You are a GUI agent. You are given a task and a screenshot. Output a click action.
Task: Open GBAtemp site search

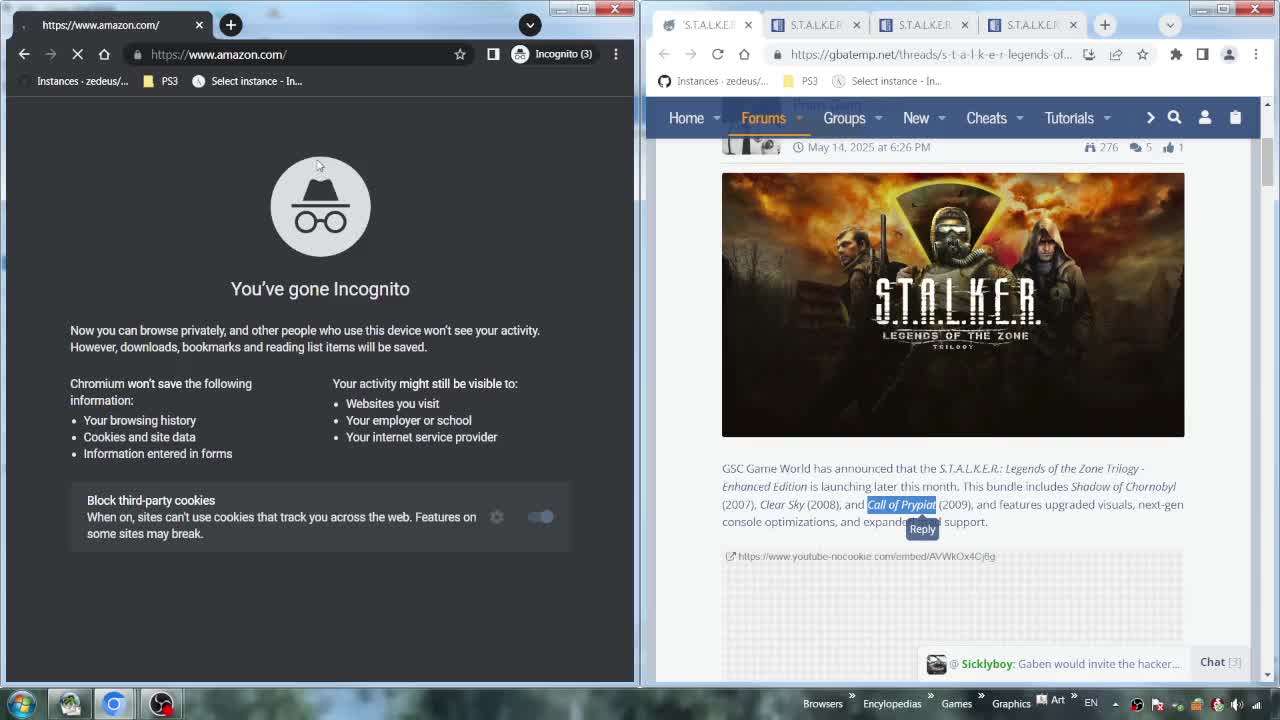(1174, 118)
